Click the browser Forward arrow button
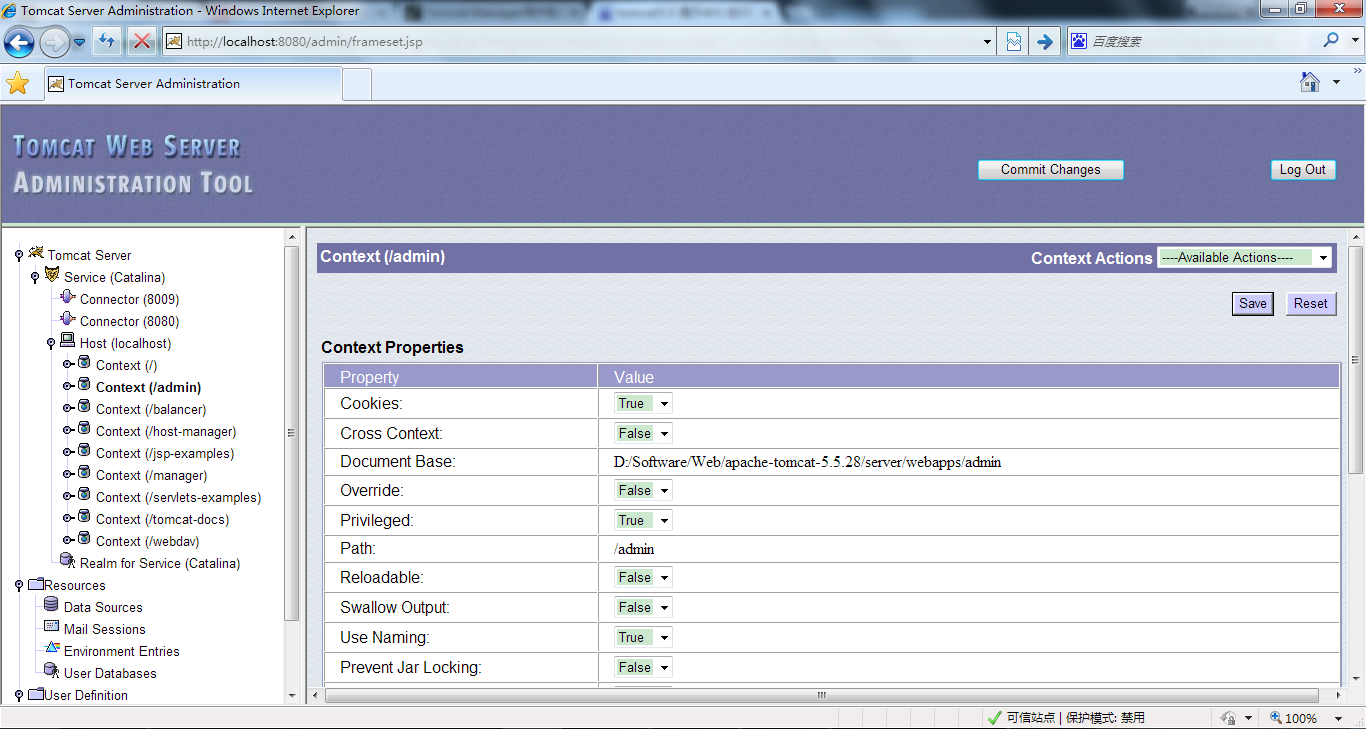 [54, 42]
